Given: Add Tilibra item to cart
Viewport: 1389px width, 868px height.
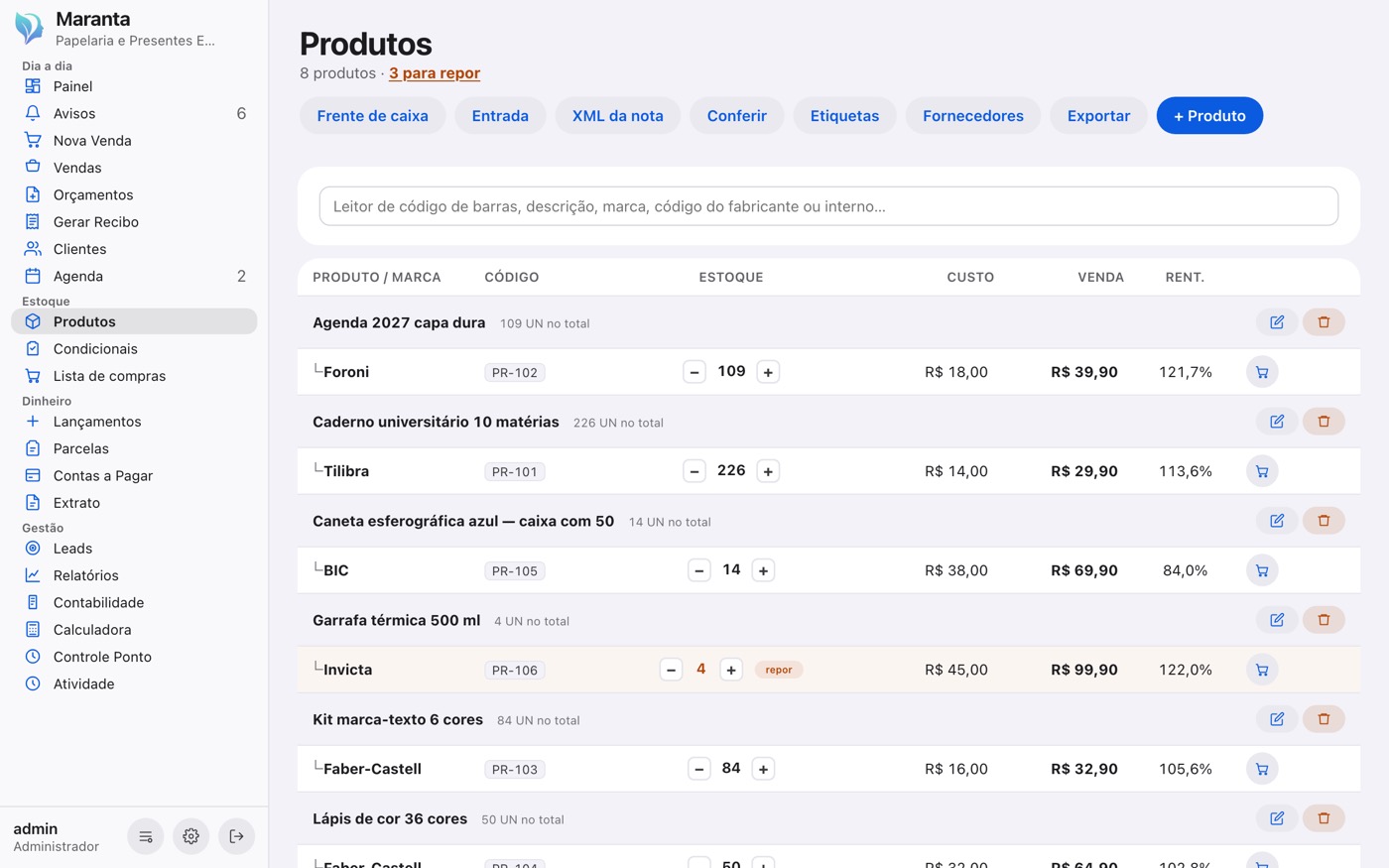Looking at the screenshot, I should click(1262, 471).
